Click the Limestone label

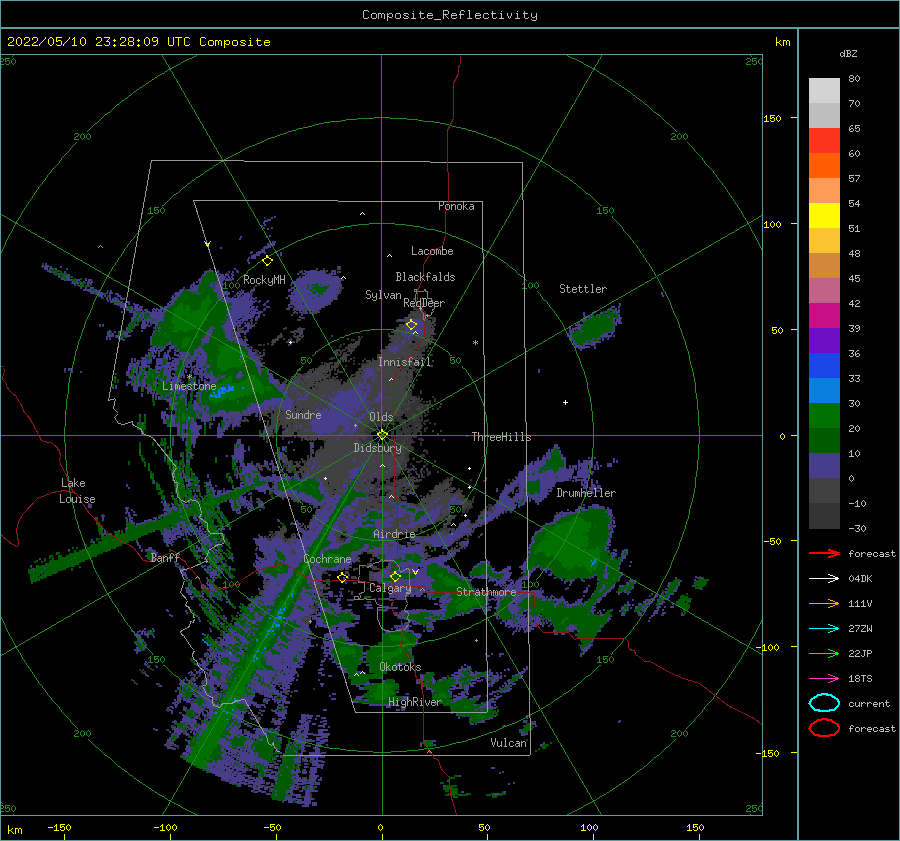tap(189, 386)
